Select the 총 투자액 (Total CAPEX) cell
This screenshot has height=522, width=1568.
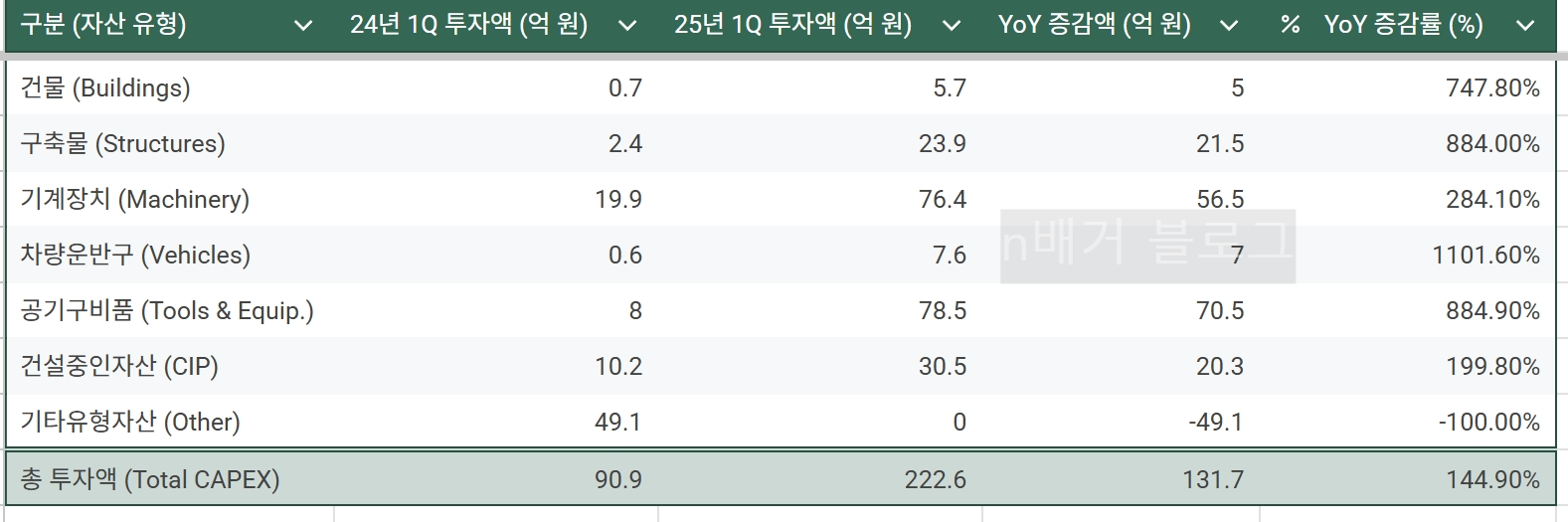(150, 479)
